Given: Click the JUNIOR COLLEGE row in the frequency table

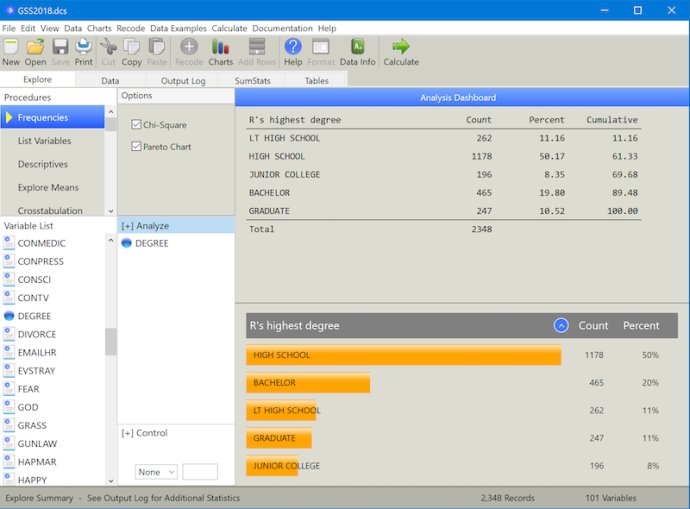Looking at the screenshot, I should [444, 175].
